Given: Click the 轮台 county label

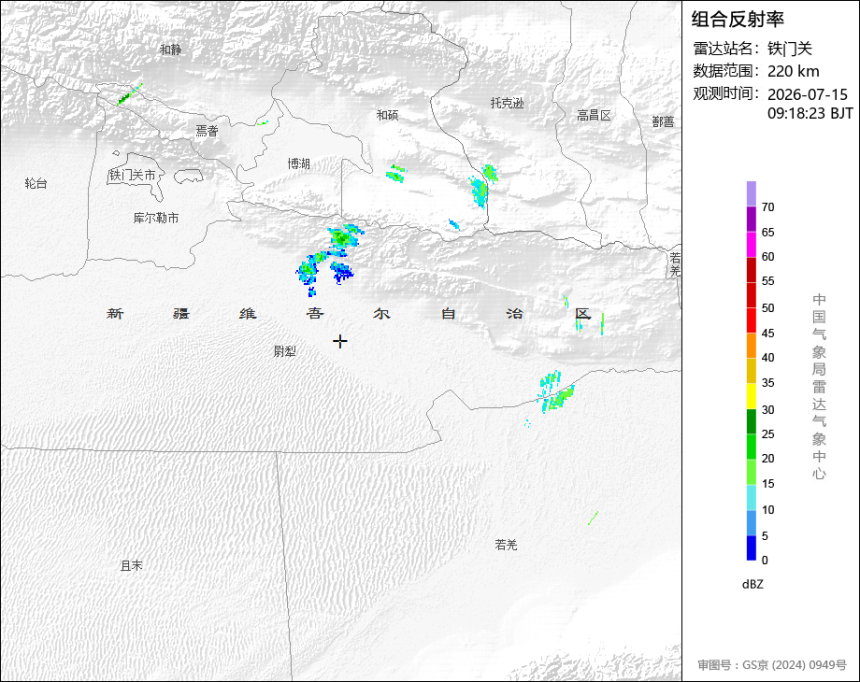Looking at the screenshot, I should [36, 183].
